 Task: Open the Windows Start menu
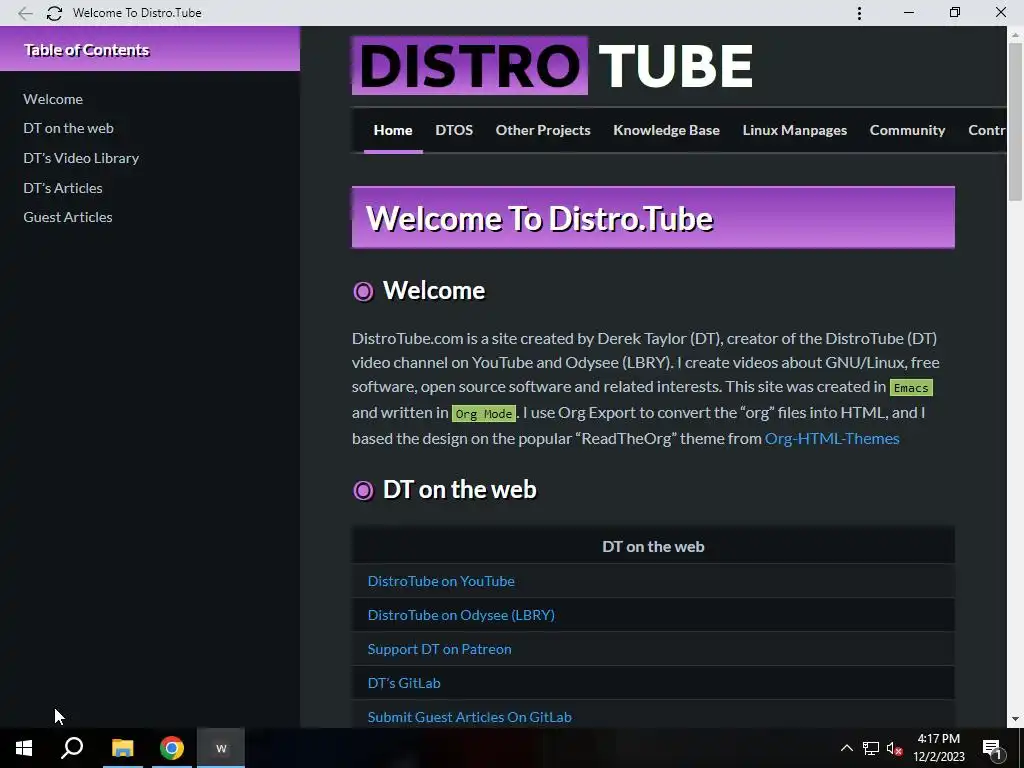point(24,748)
